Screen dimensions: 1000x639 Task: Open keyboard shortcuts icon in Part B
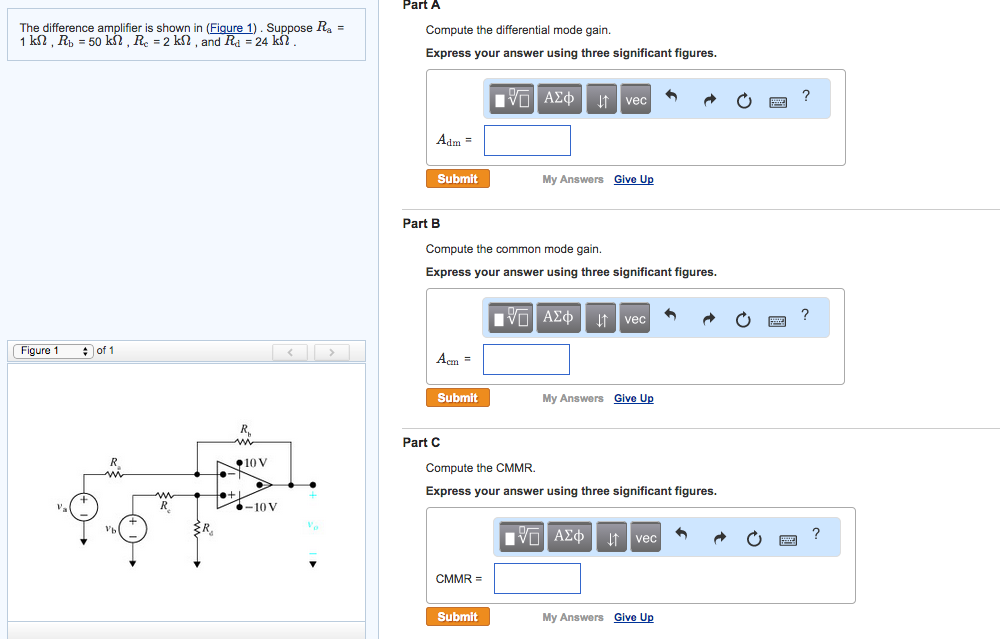click(x=777, y=321)
